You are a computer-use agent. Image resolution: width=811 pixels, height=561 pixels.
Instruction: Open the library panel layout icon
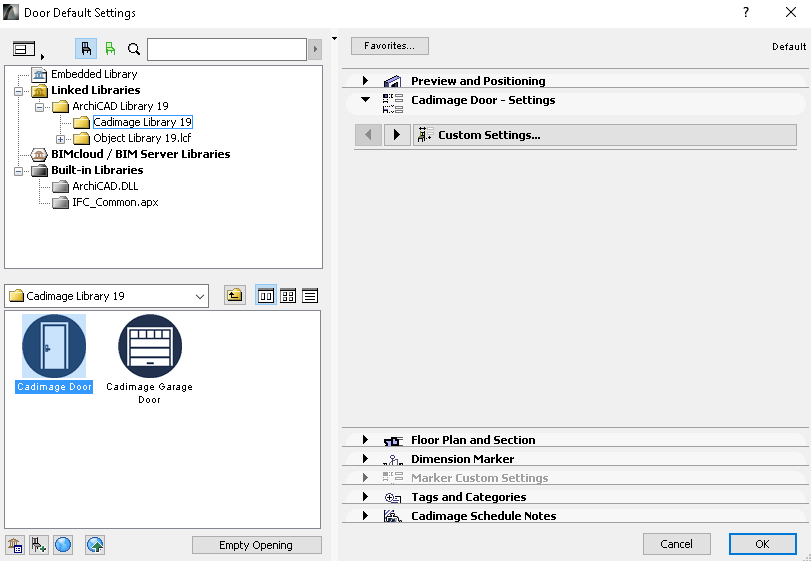click(x=24, y=49)
